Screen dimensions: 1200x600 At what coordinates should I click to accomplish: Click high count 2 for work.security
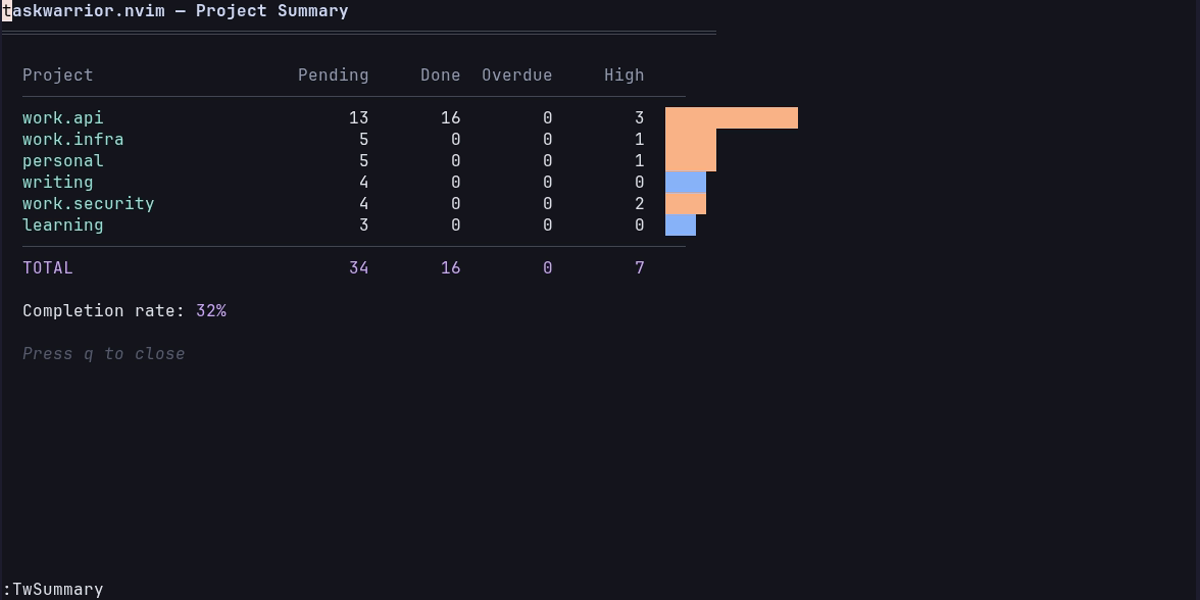pos(639,203)
